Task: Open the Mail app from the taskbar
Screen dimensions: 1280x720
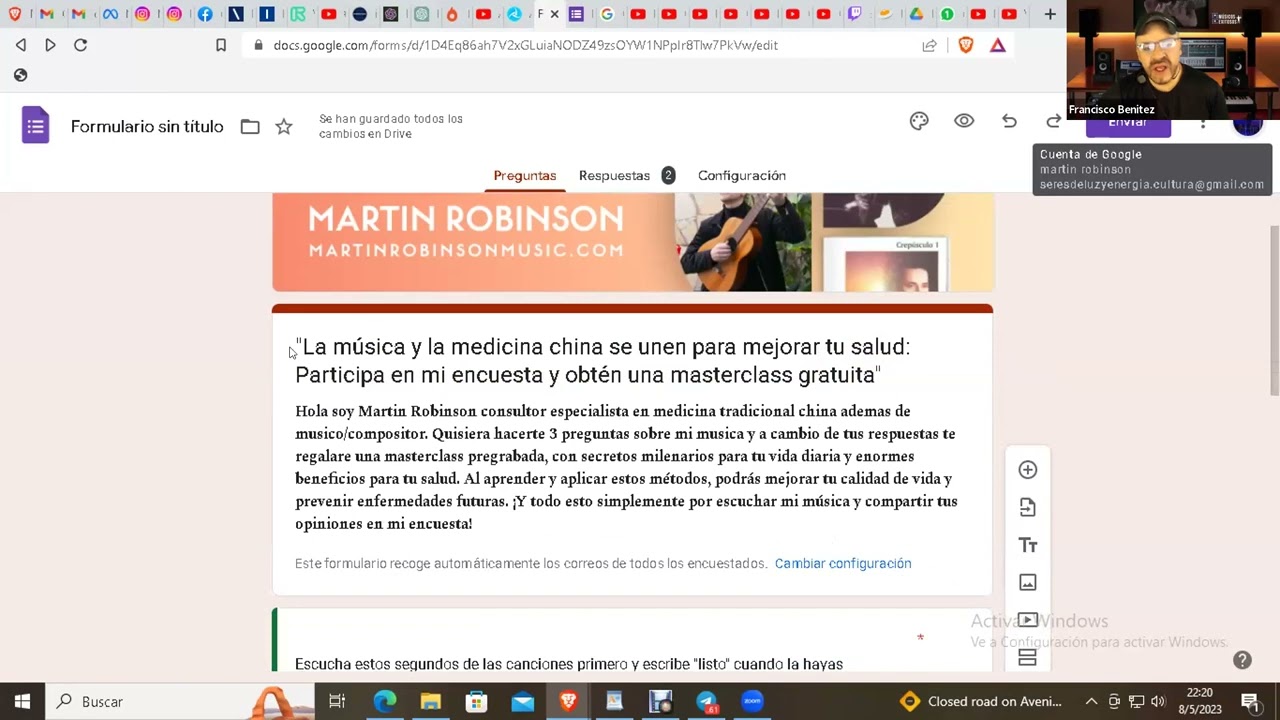Action: [x=522, y=702]
